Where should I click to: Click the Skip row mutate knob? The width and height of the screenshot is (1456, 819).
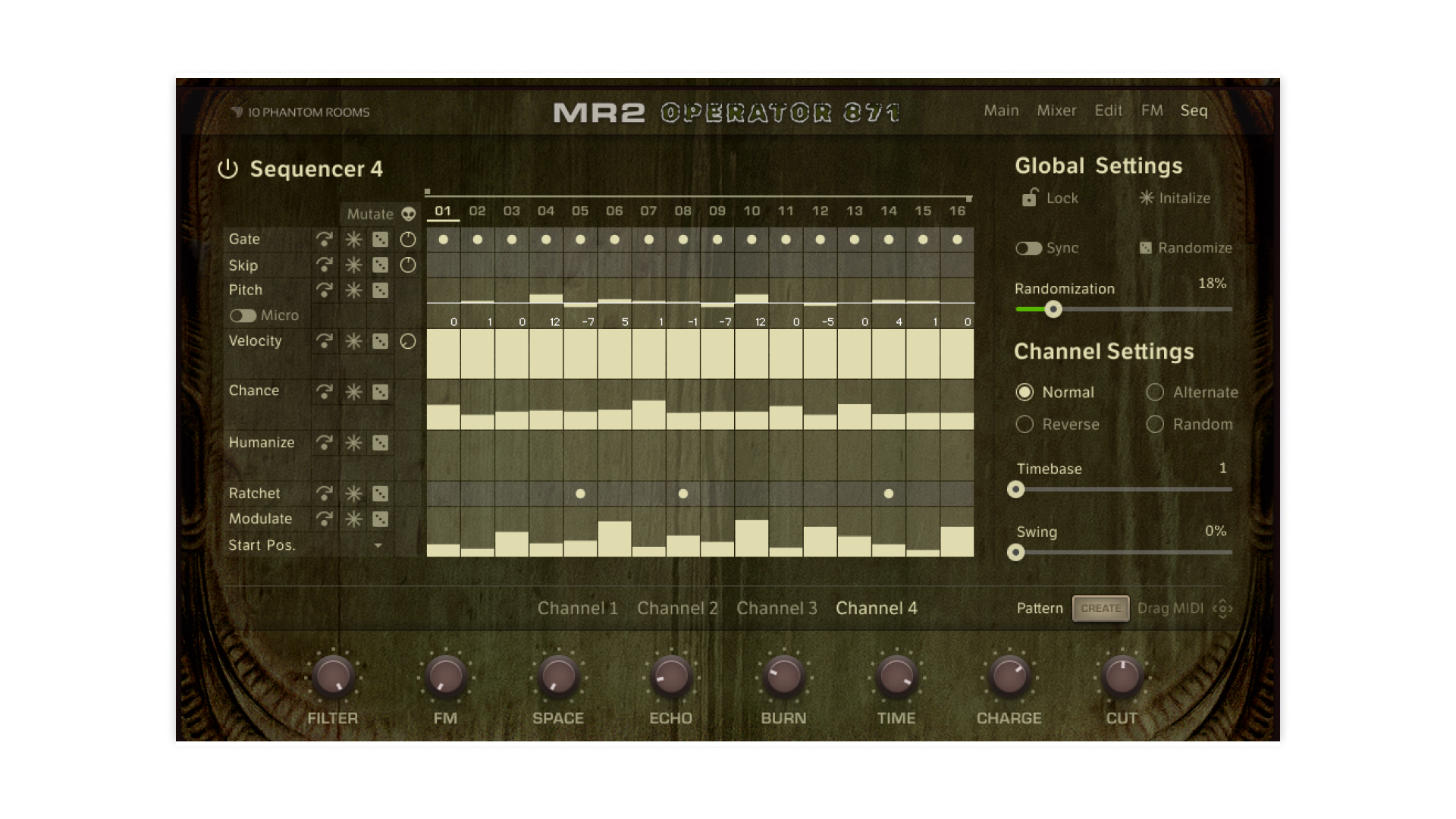point(408,265)
